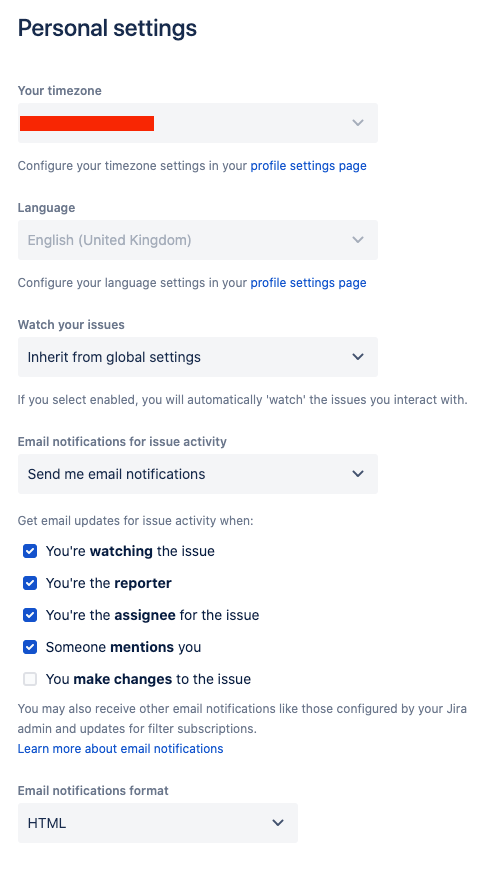The height and width of the screenshot is (873, 484).
Task: Open the Send me email notifications dropdown
Action: coord(198,474)
